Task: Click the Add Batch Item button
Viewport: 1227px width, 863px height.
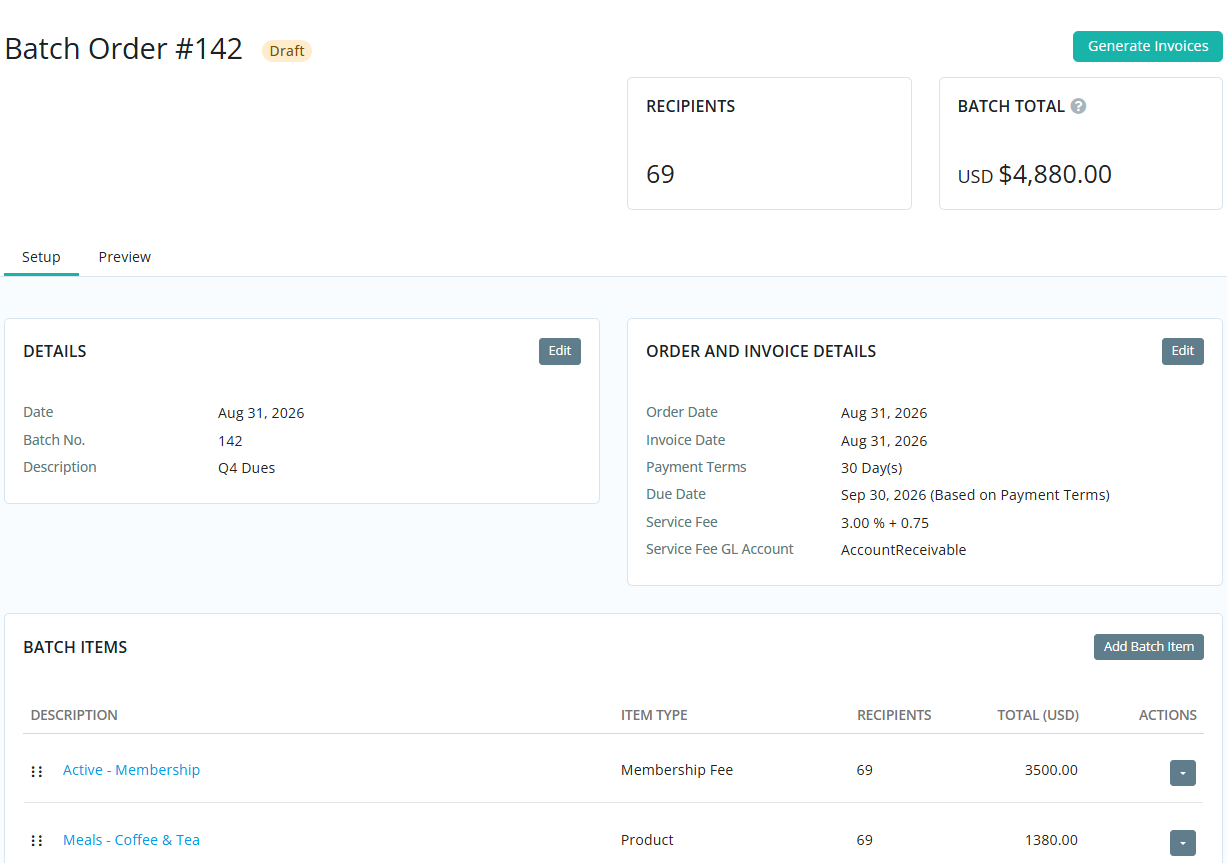Action: 1149,647
